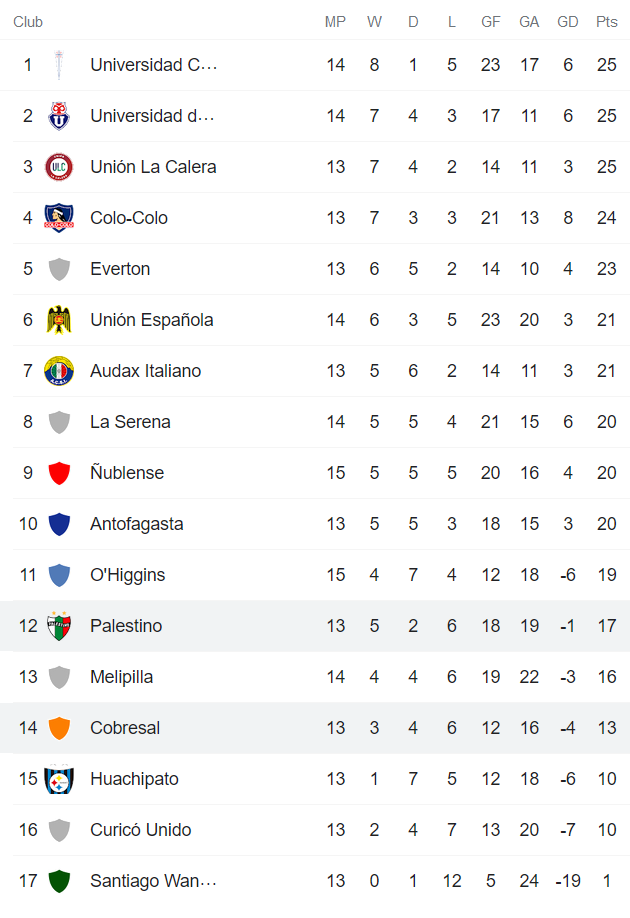The height and width of the screenshot is (918, 630).
Task: Click the Palestino club crest
Action: (x=59, y=626)
